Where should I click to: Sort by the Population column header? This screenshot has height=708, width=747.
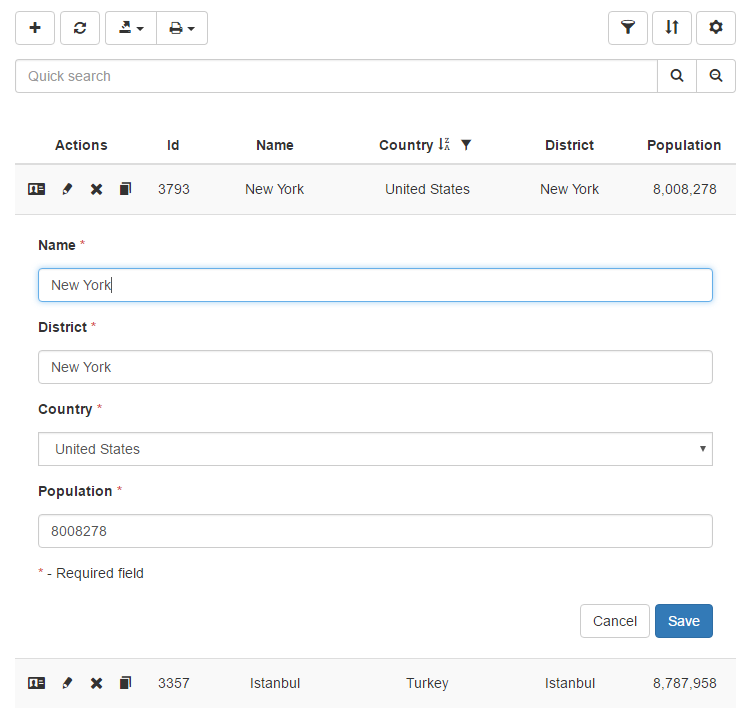pyautogui.click(x=684, y=145)
